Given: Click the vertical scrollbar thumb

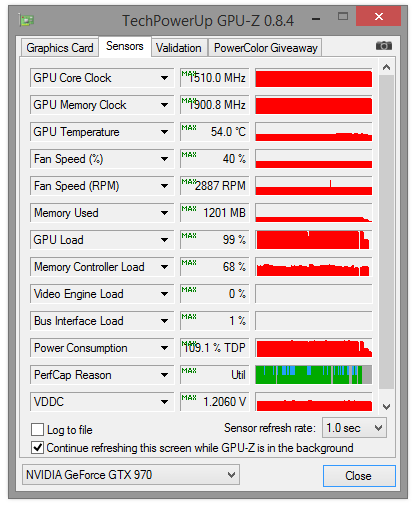Looking at the screenshot, I should 386,232.
